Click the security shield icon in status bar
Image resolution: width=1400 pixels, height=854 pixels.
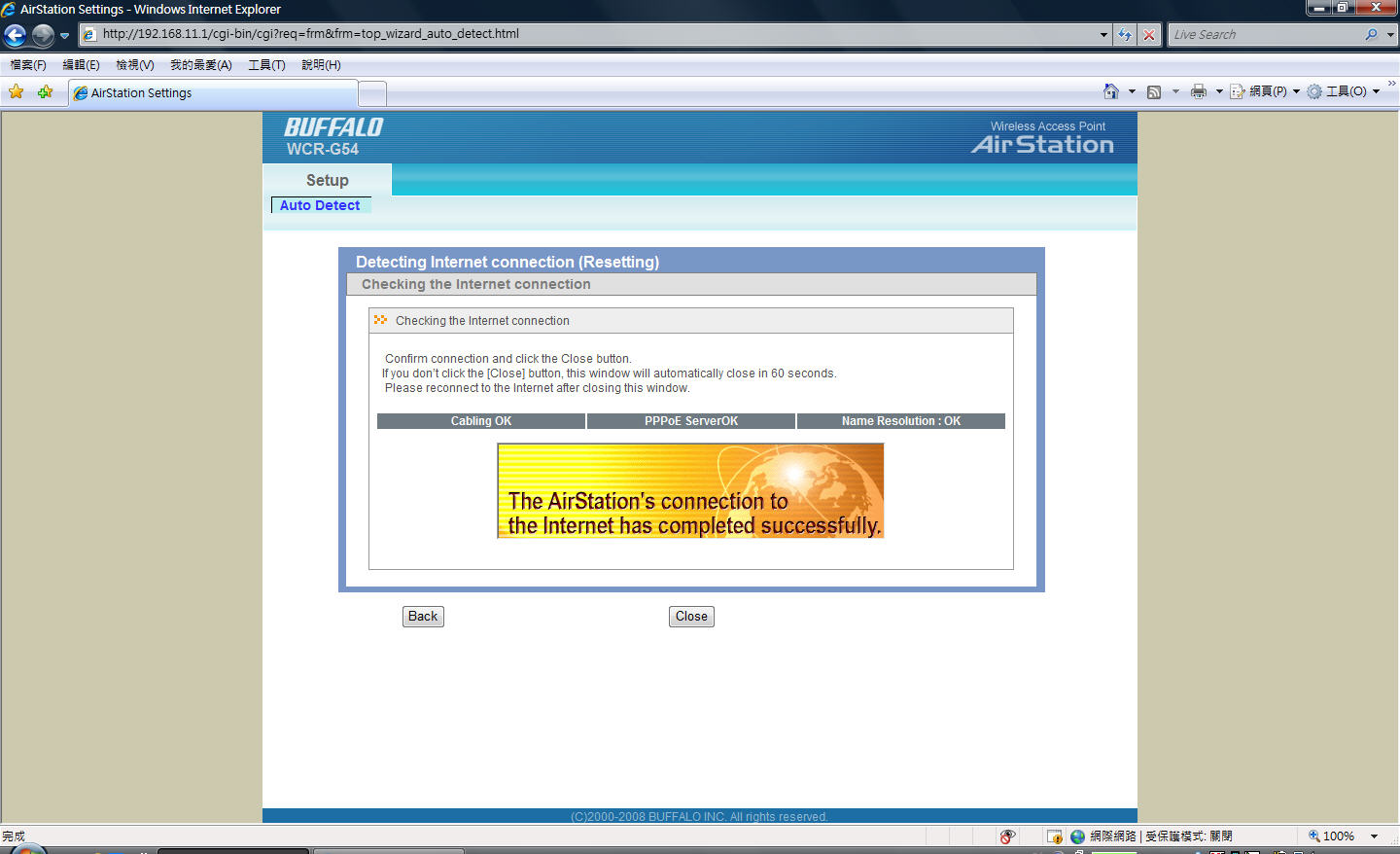point(1055,836)
